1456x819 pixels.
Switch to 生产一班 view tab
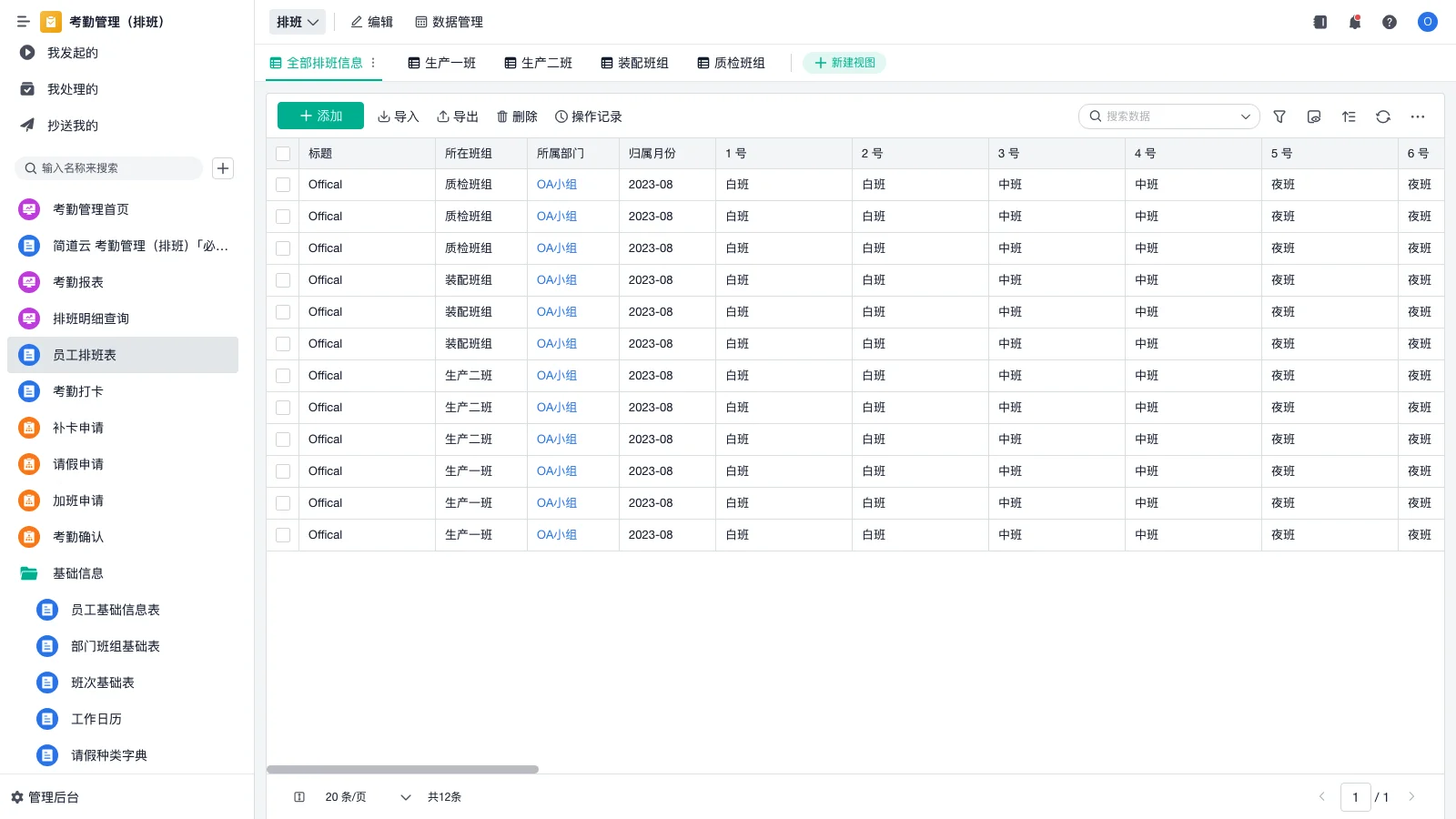coord(442,63)
